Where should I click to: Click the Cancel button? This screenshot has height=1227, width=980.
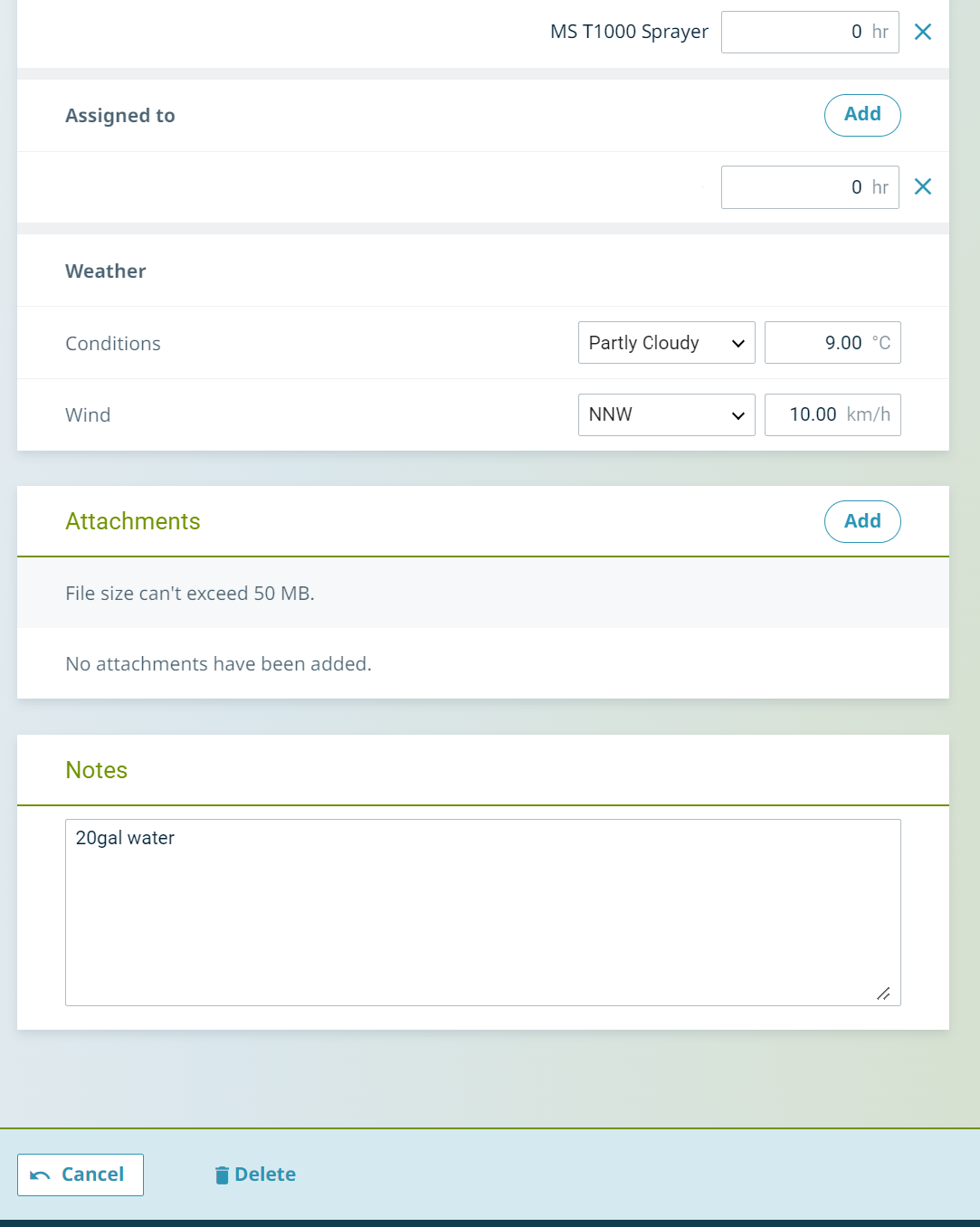click(81, 1175)
